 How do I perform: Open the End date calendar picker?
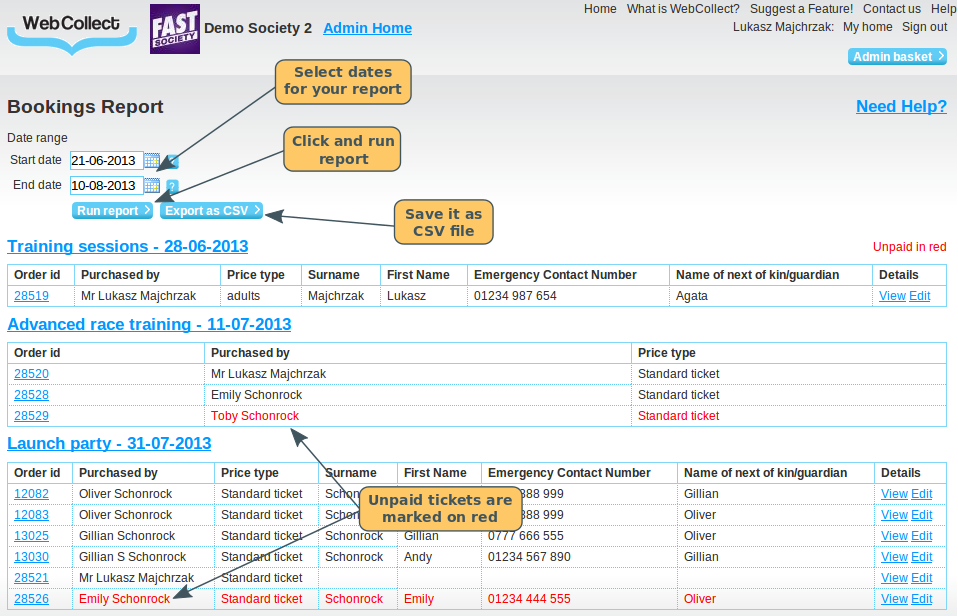click(152, 186)
